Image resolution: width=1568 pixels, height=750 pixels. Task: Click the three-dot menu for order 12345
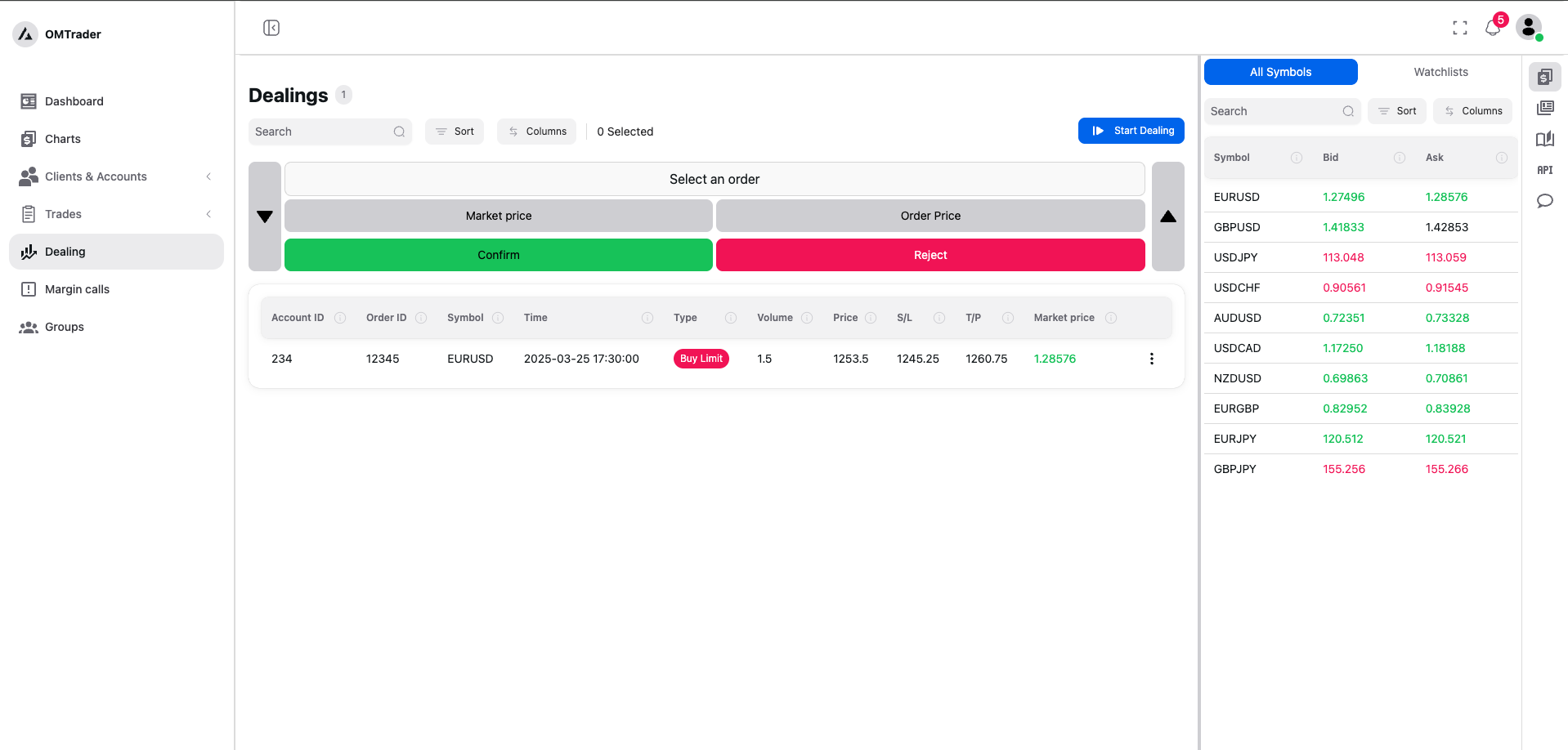click(1151, 359)
